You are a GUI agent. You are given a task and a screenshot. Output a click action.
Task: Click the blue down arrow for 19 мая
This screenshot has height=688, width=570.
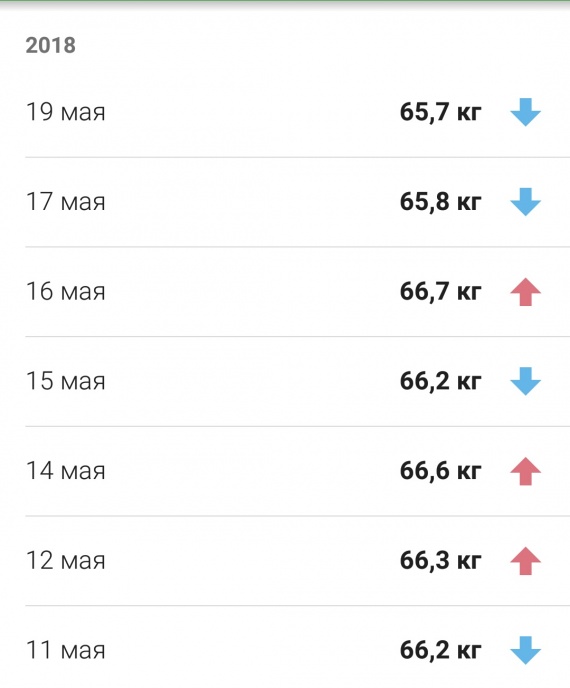click(x=525, y=112)
